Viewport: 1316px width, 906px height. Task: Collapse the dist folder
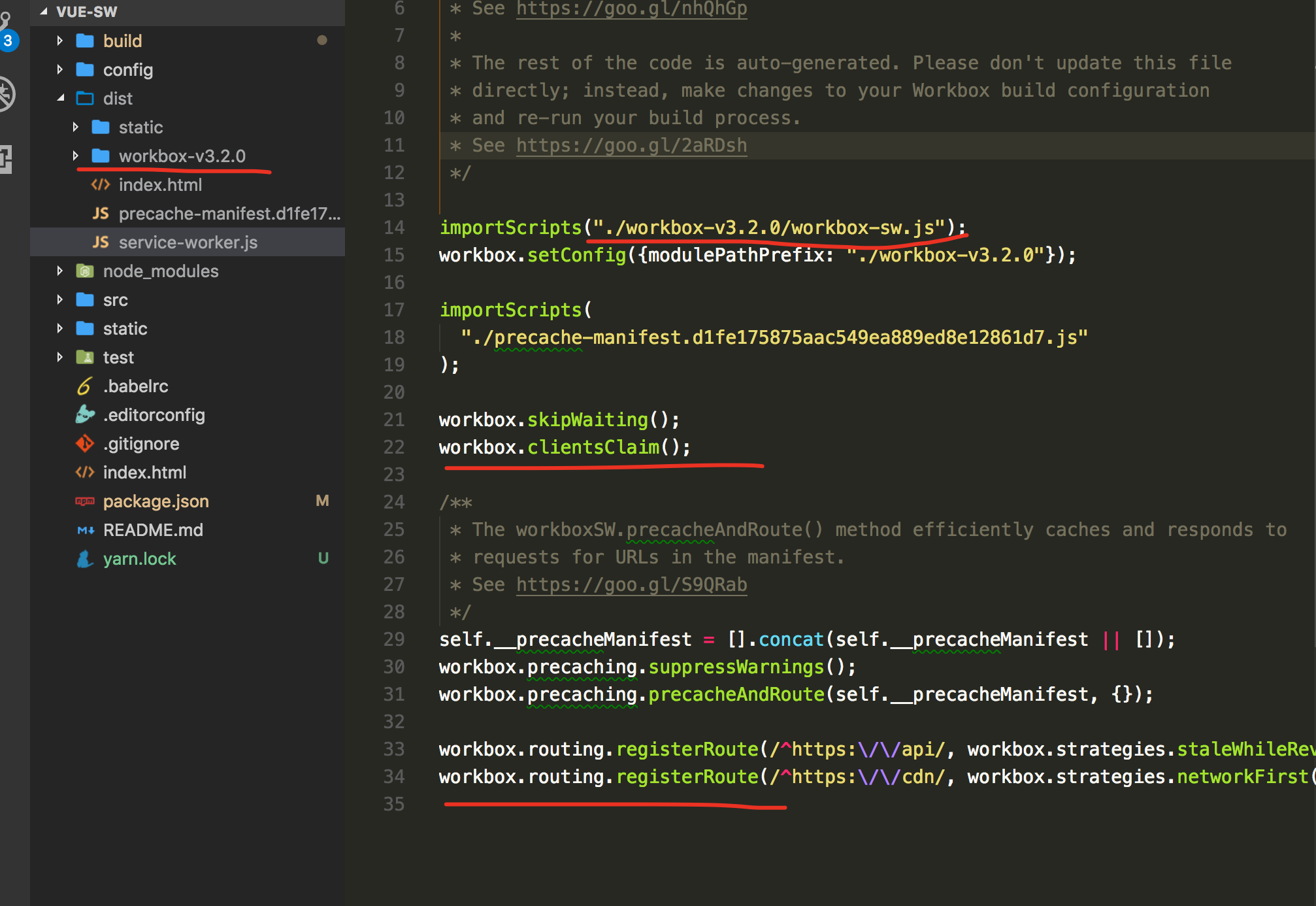tap(60, 98)
